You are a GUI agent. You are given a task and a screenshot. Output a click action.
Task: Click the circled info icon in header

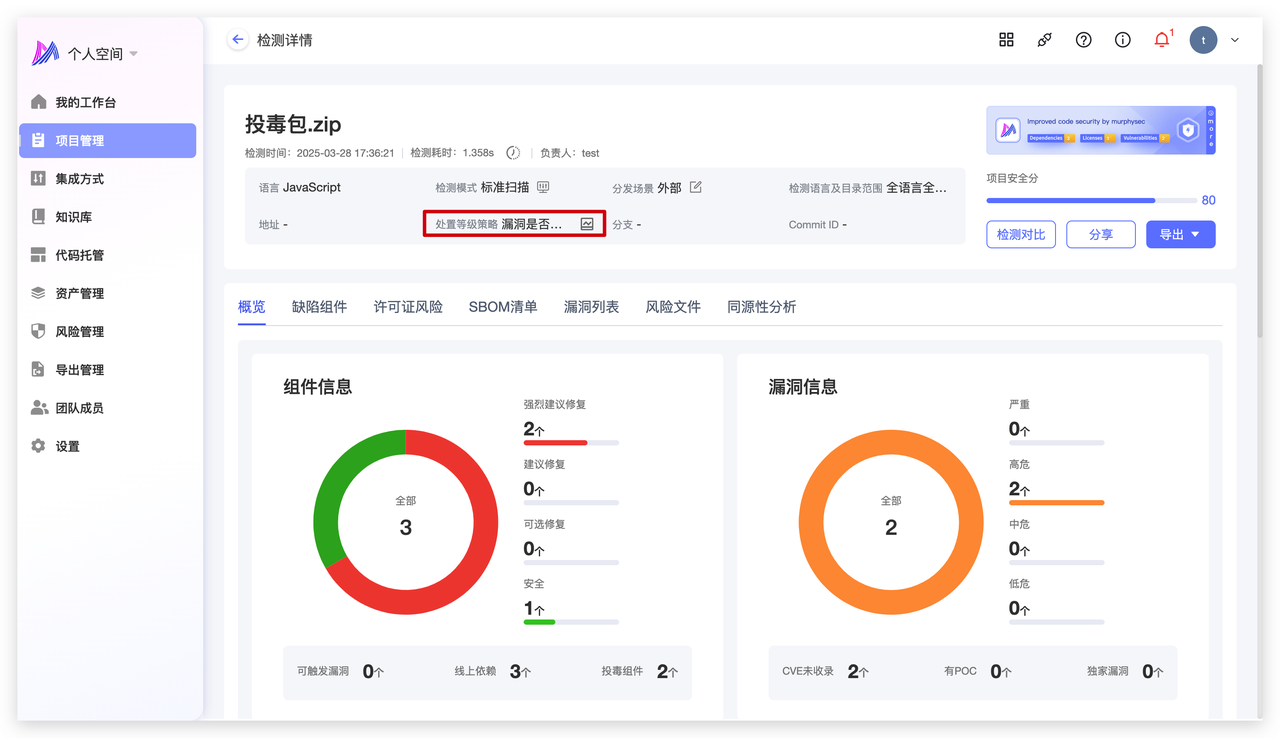1122,40
